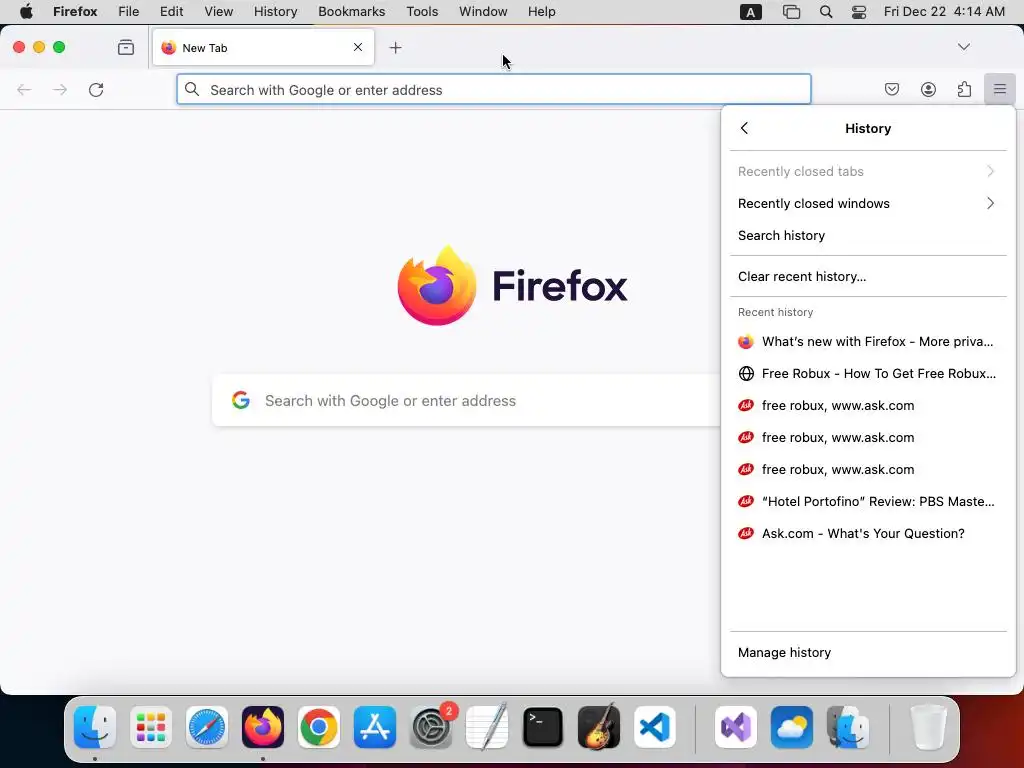Open Finder from the dock
This screenshot has width=1024, height=768.
[95, 727]
